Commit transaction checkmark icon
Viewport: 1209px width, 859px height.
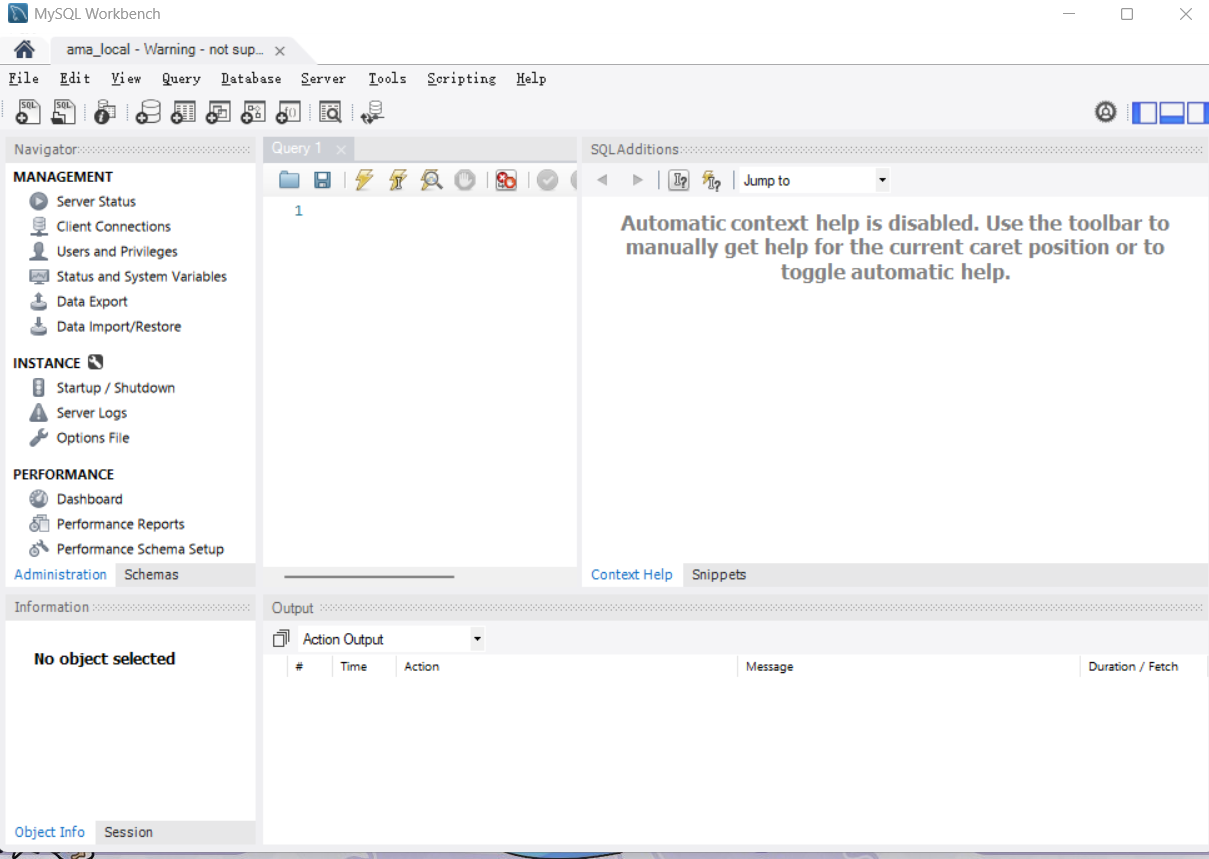coord(547,180)
